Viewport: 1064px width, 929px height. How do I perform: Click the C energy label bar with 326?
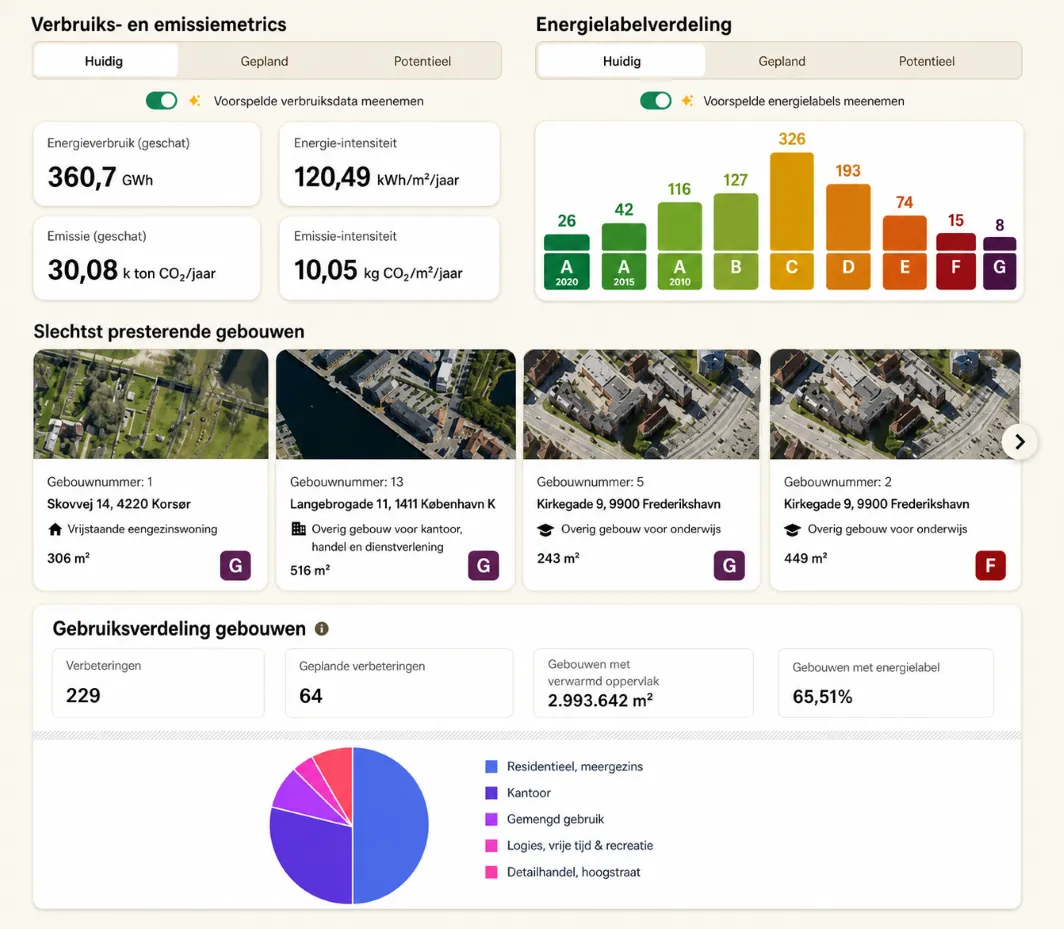[792, 221]
